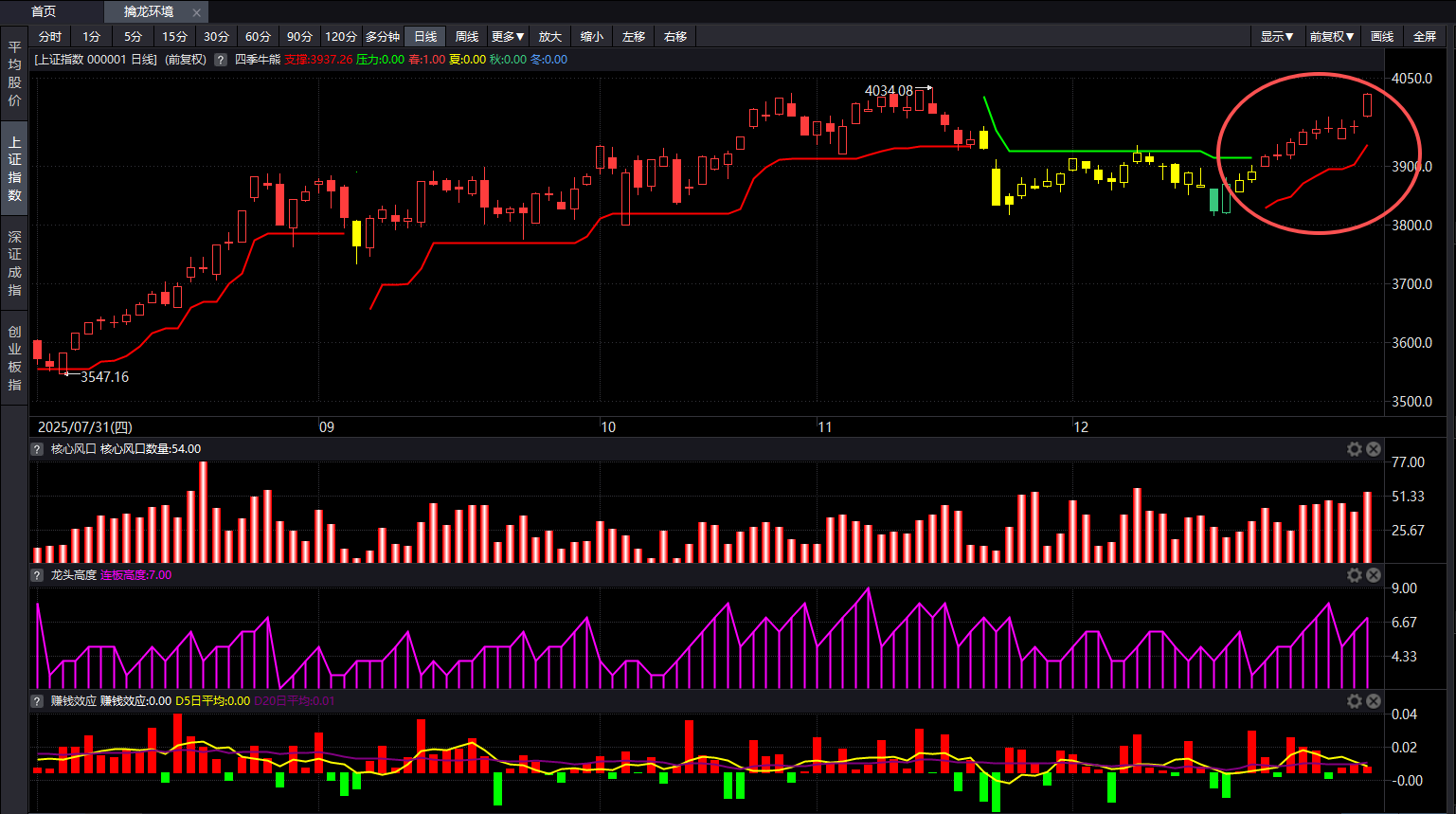The image size is (1456, 814).
Task: Switch chart to 分时 view
Action: (50, 36)
